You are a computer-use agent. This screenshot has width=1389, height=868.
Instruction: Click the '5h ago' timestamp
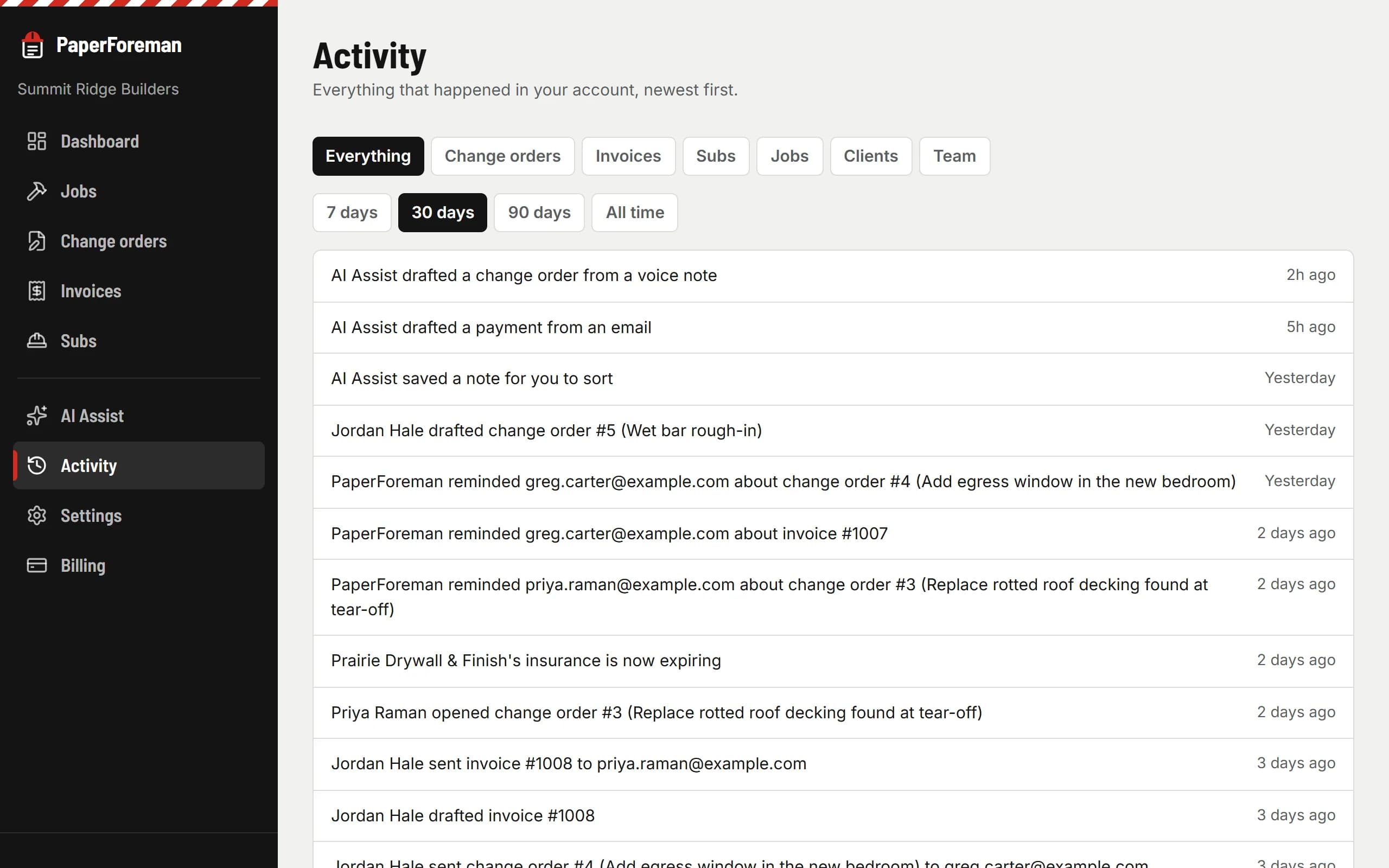(x=1310, y=327)
